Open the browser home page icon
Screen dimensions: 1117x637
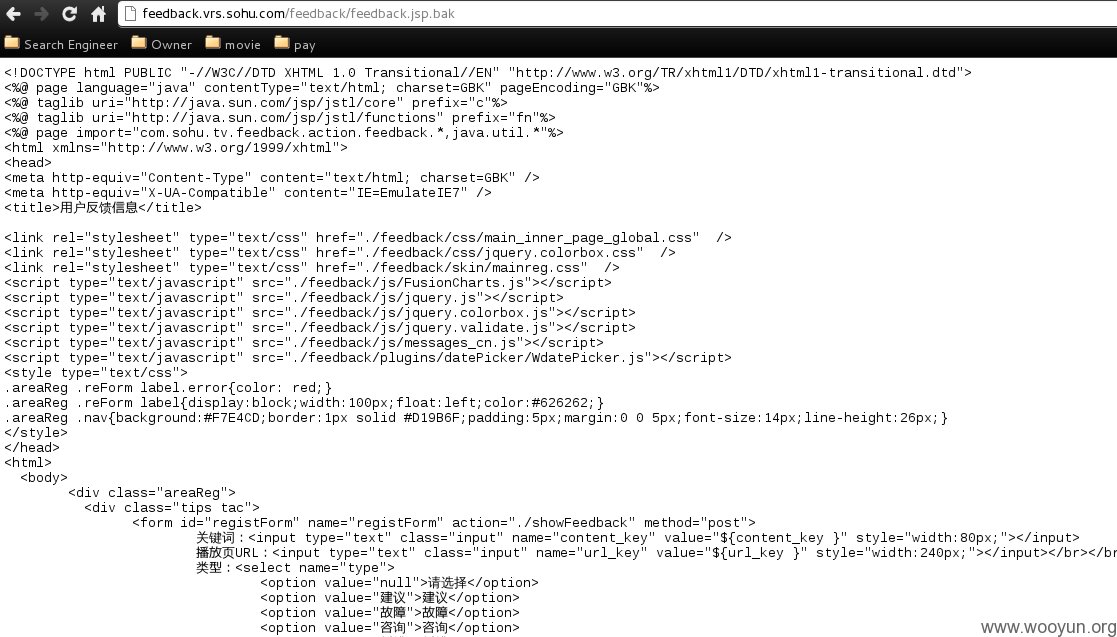pyautogui.click(x=98, y=14)
